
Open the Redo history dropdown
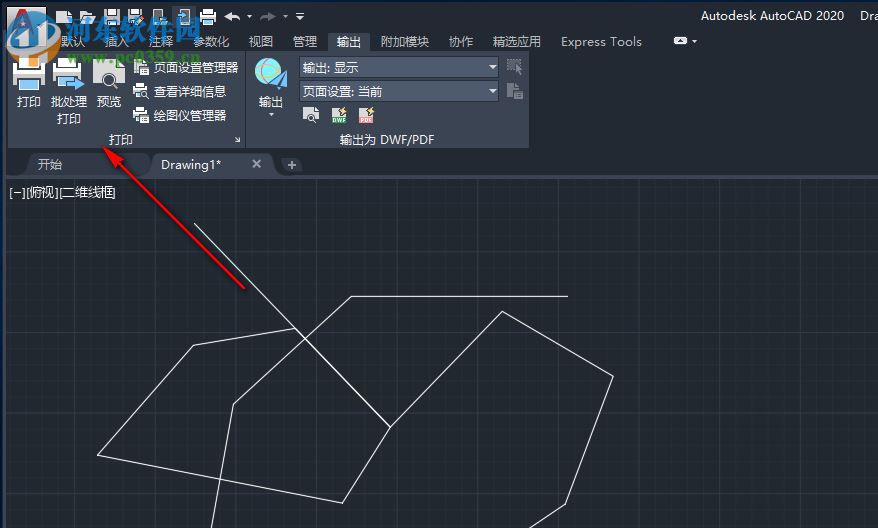click(286, 17)
